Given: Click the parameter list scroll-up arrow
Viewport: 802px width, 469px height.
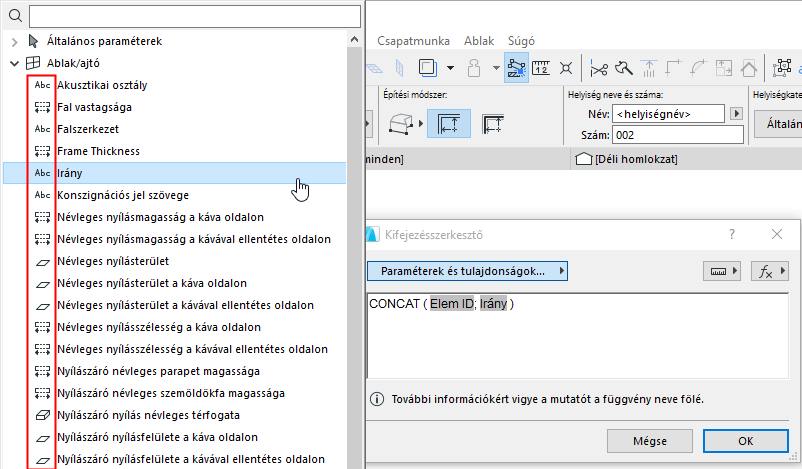Looking at the screenshot, I should point(354,39).
